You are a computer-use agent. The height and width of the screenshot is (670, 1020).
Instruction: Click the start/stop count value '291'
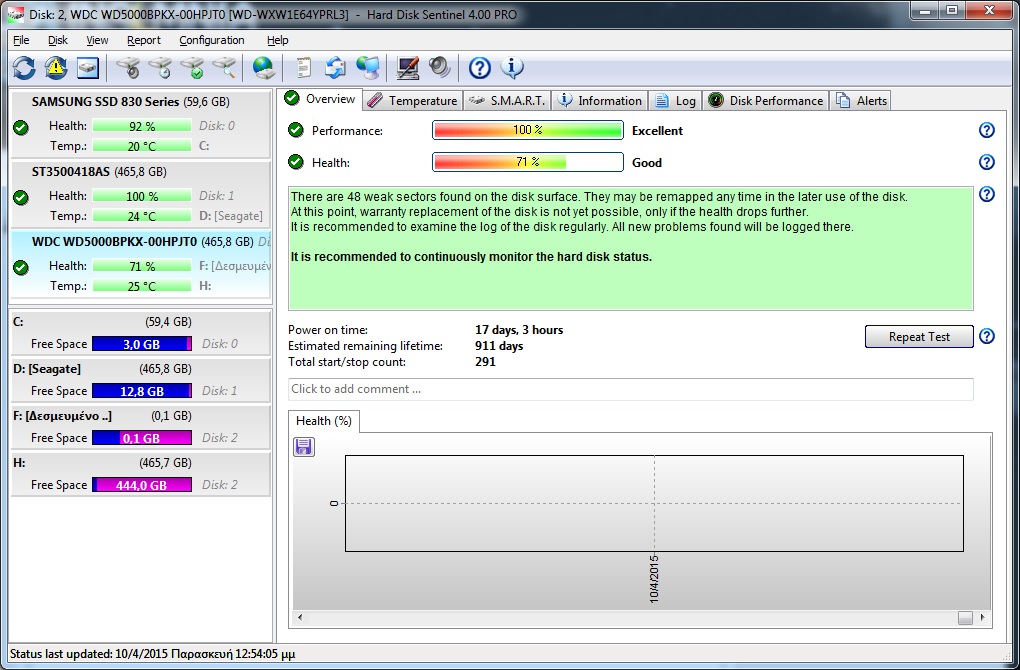tap(485, 362)
